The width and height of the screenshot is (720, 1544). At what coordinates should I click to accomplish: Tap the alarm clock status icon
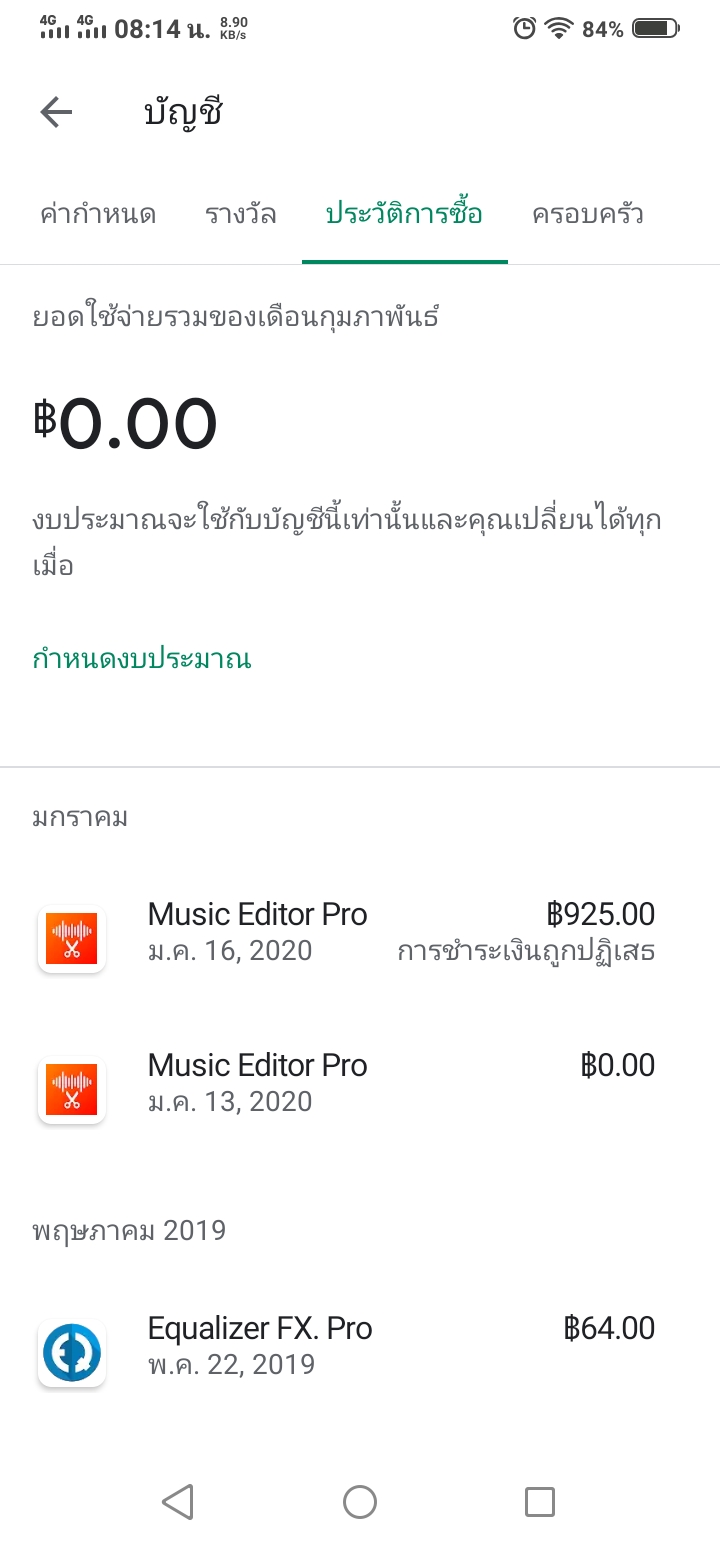pos(524,28)
